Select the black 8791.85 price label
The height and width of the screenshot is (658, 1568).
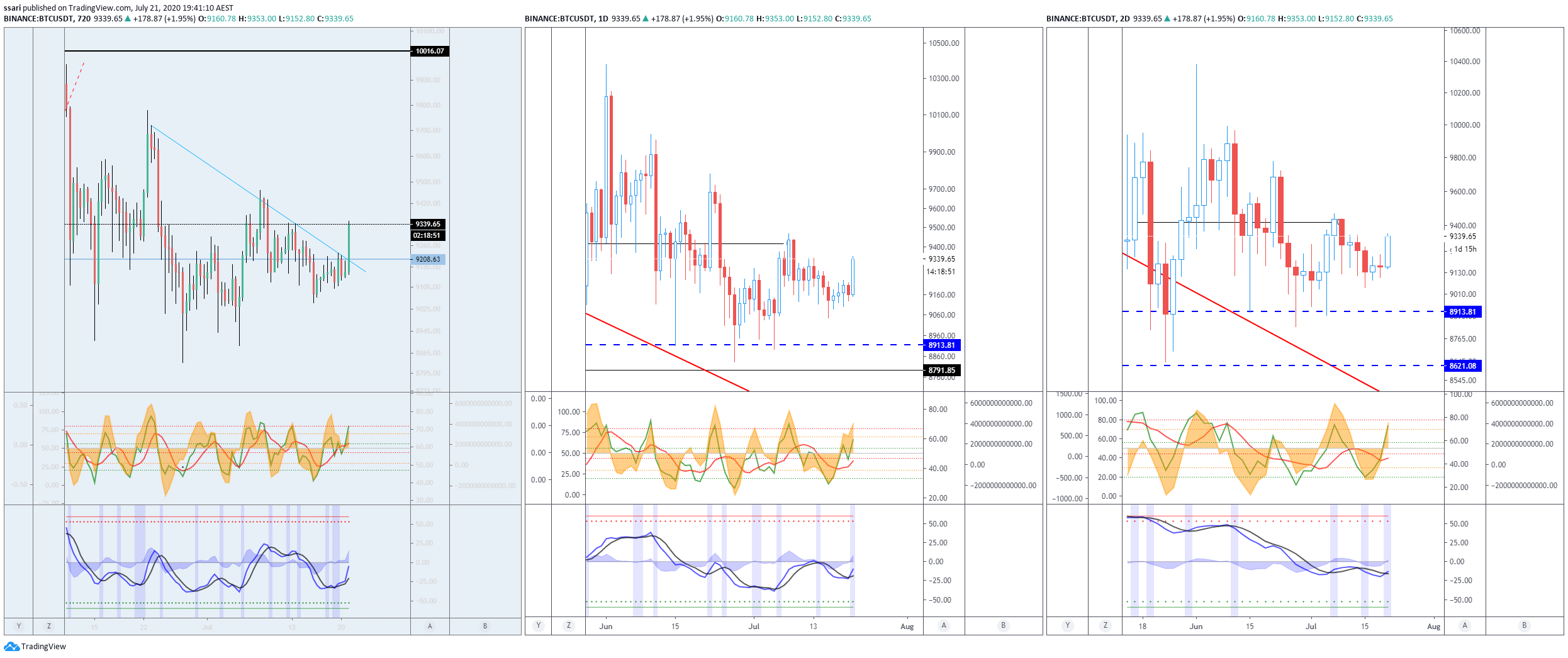point(942,371)
